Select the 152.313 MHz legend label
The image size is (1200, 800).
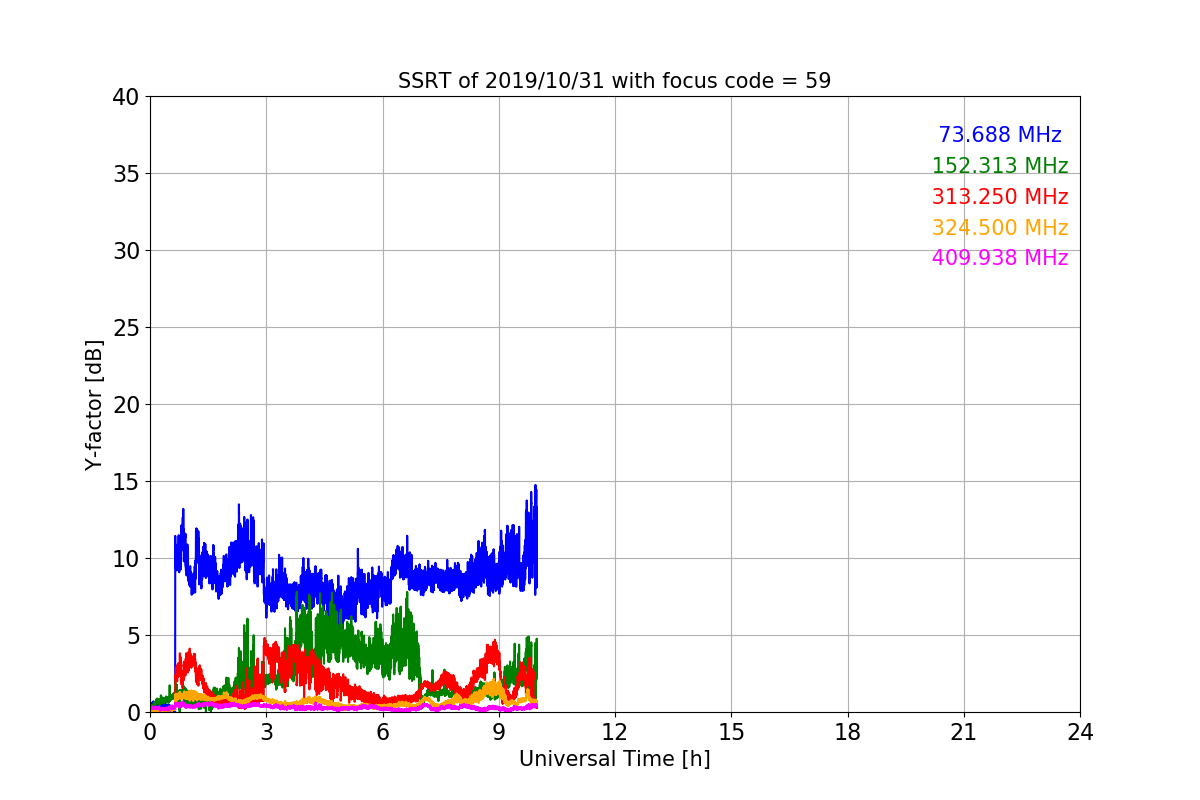tap(1000, 166)
